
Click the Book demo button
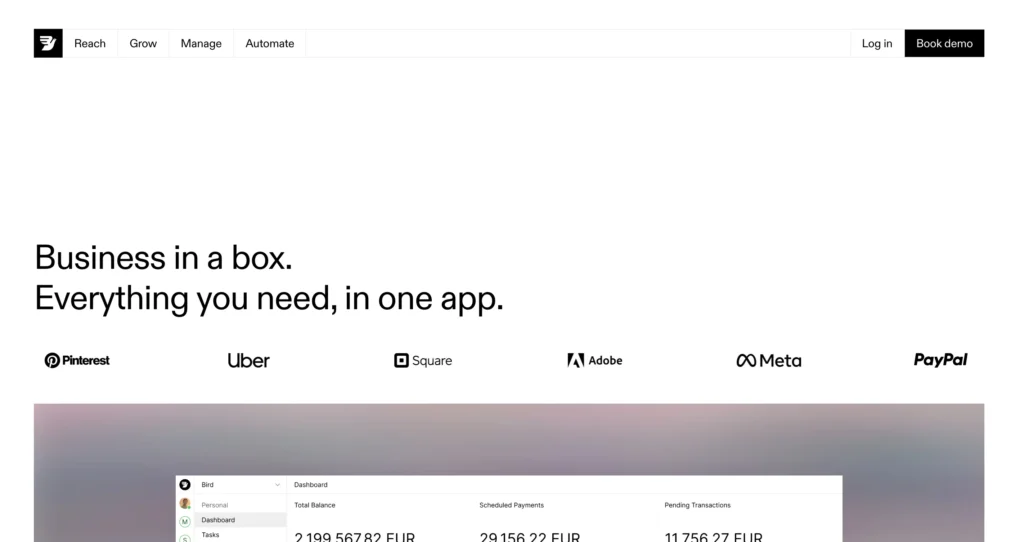(x=944, y=43)
